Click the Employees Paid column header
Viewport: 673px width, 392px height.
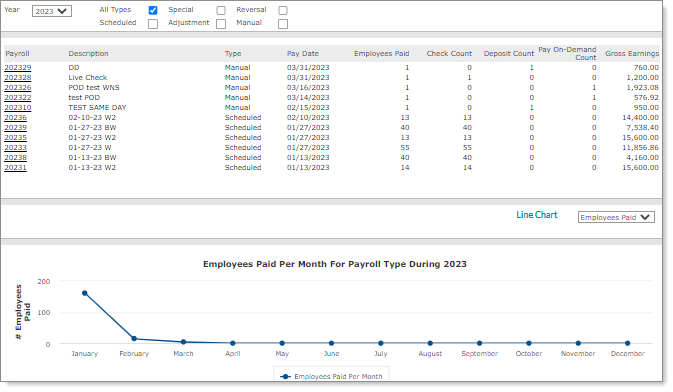(382, 54)
